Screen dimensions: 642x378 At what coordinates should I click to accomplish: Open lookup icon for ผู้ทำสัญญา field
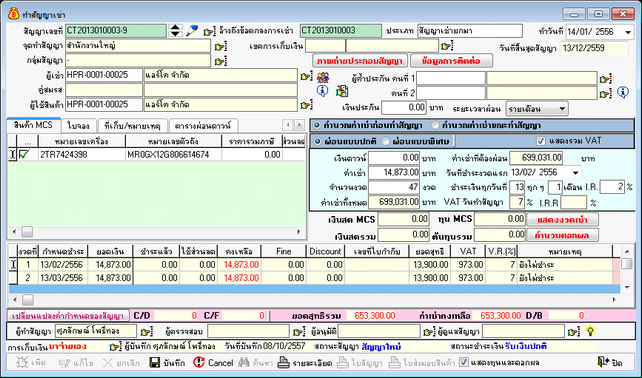point(146,331)
